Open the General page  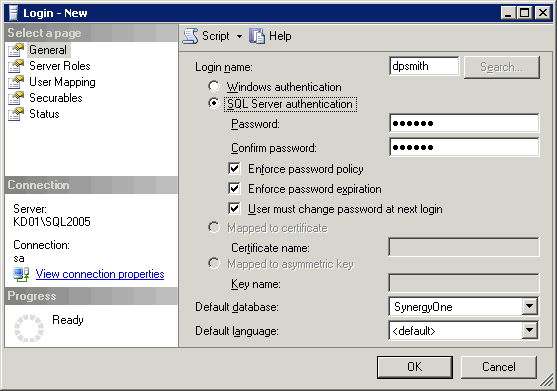(48, 50)
